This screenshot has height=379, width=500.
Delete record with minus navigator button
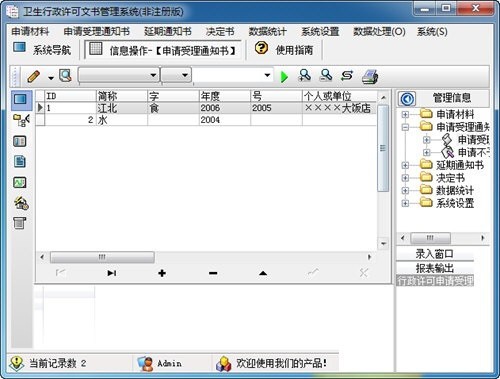[x=213, y=273]
